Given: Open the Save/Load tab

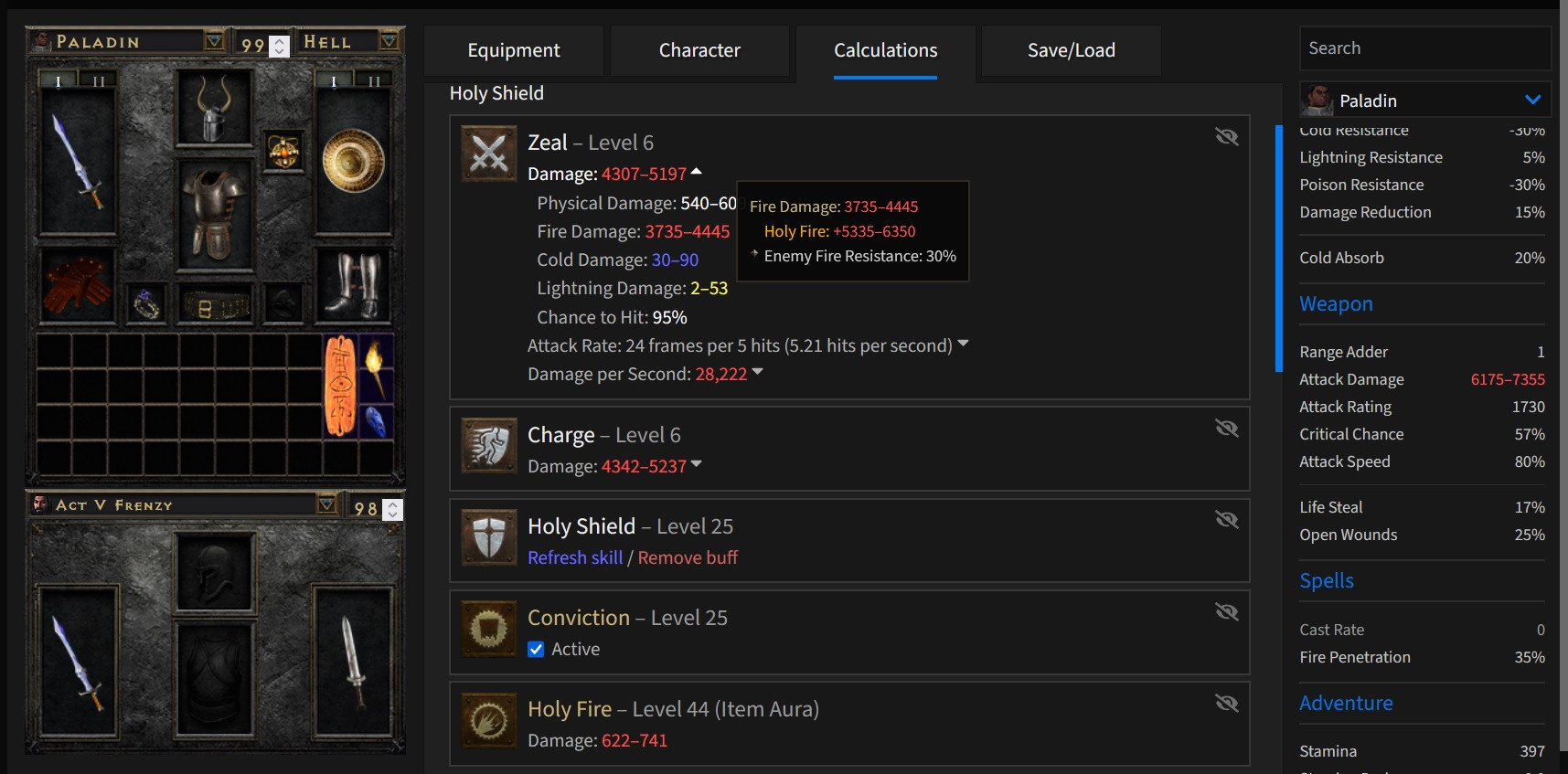Looking at the screenshot, I should pyautogui.click(x=1071, y=50).
